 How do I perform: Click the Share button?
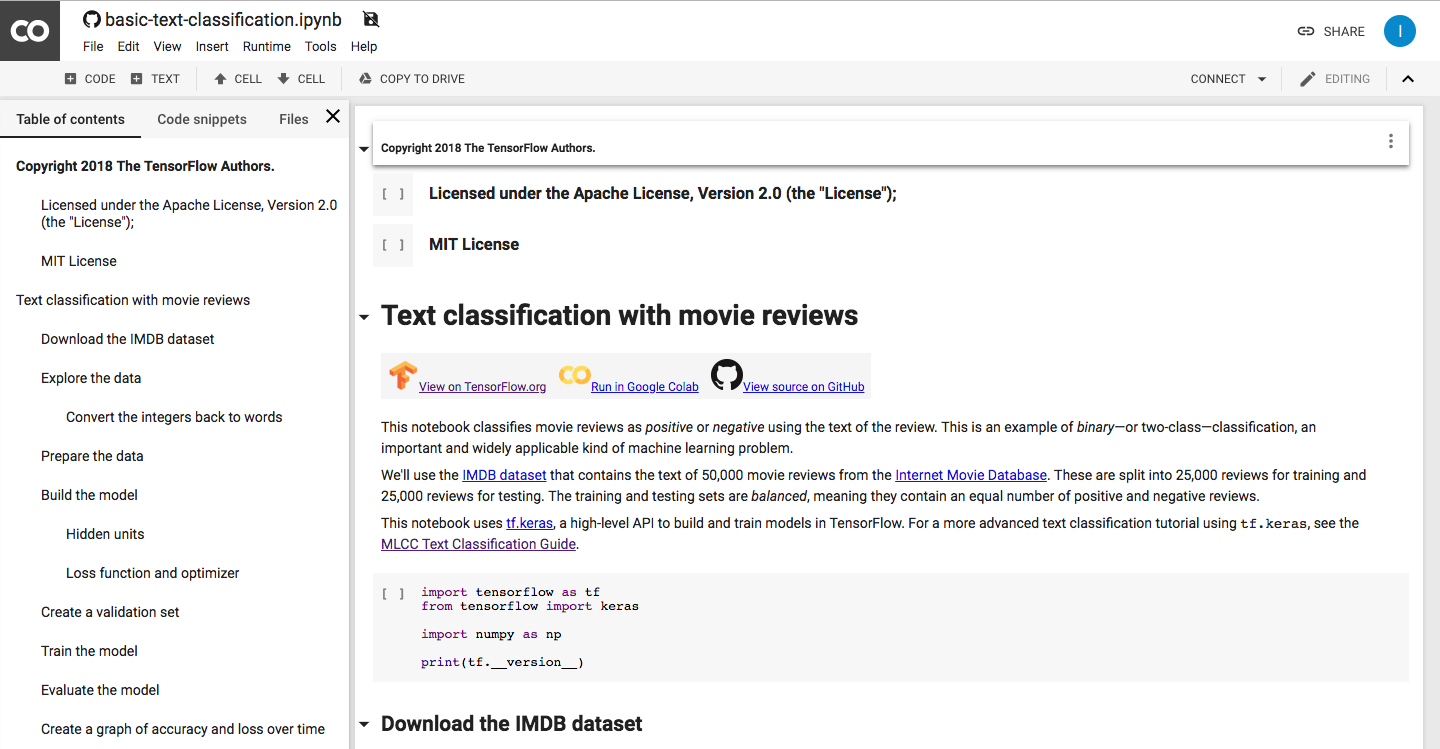tap(1331, 31)
